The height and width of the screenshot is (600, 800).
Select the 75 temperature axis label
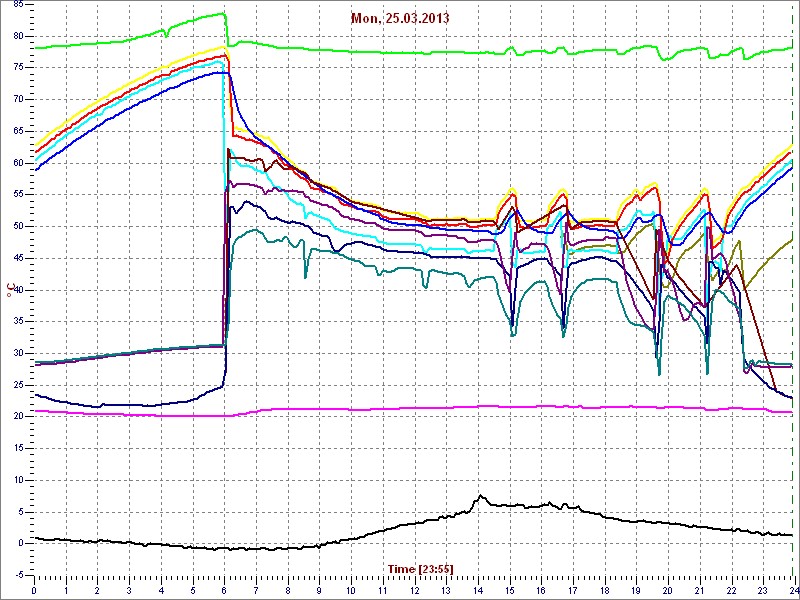tap(18, 67)
